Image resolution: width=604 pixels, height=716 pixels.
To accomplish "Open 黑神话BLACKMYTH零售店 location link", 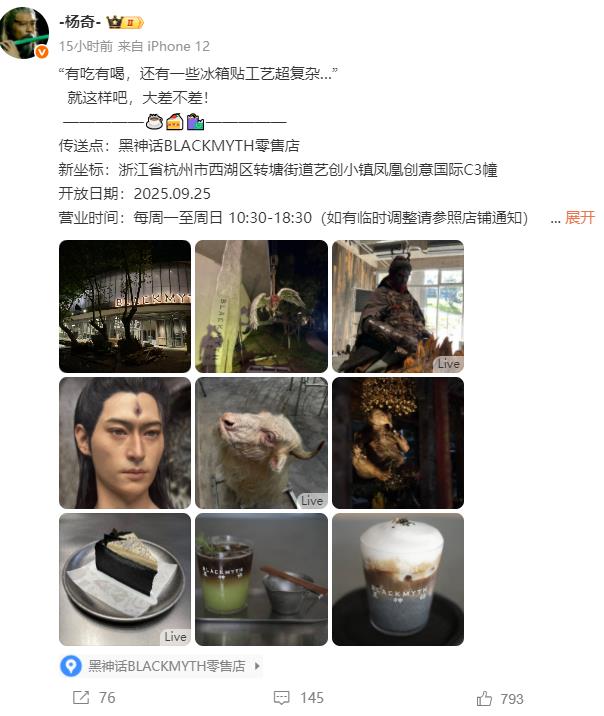I will tap(167, 666).
